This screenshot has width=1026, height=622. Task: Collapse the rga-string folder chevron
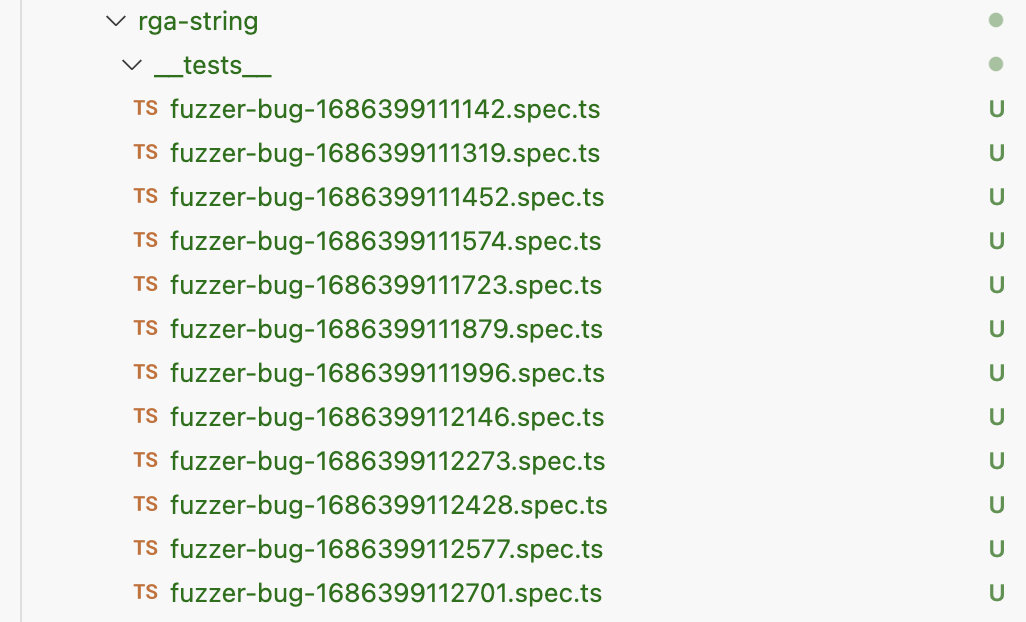116,21
